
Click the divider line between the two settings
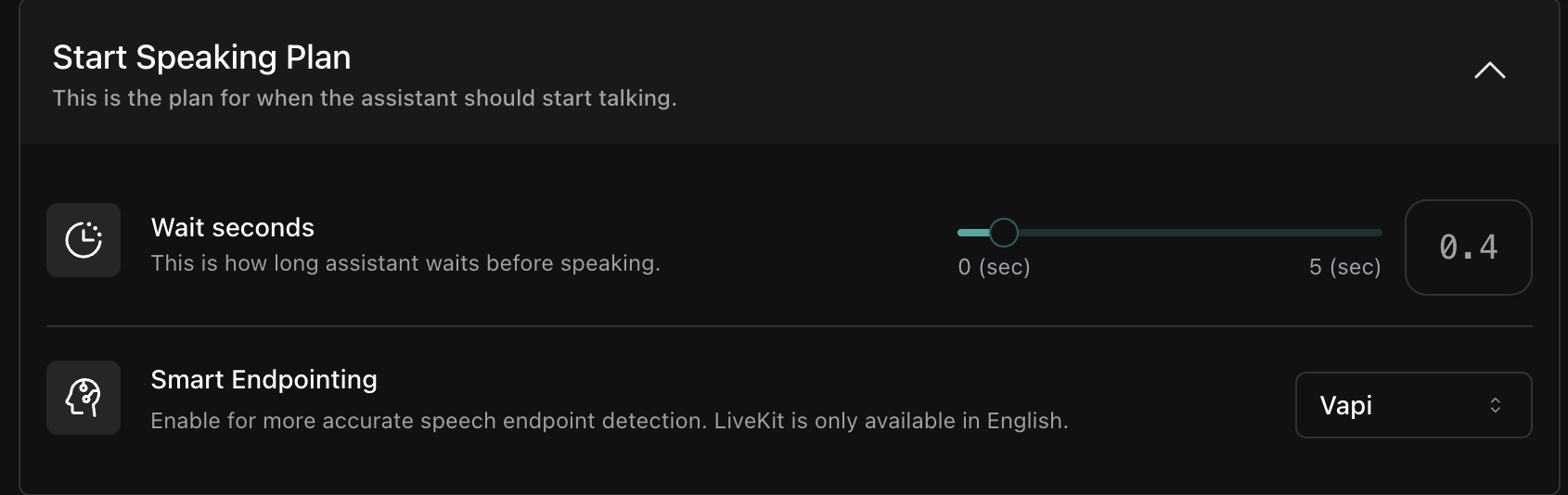click(789, 326)
